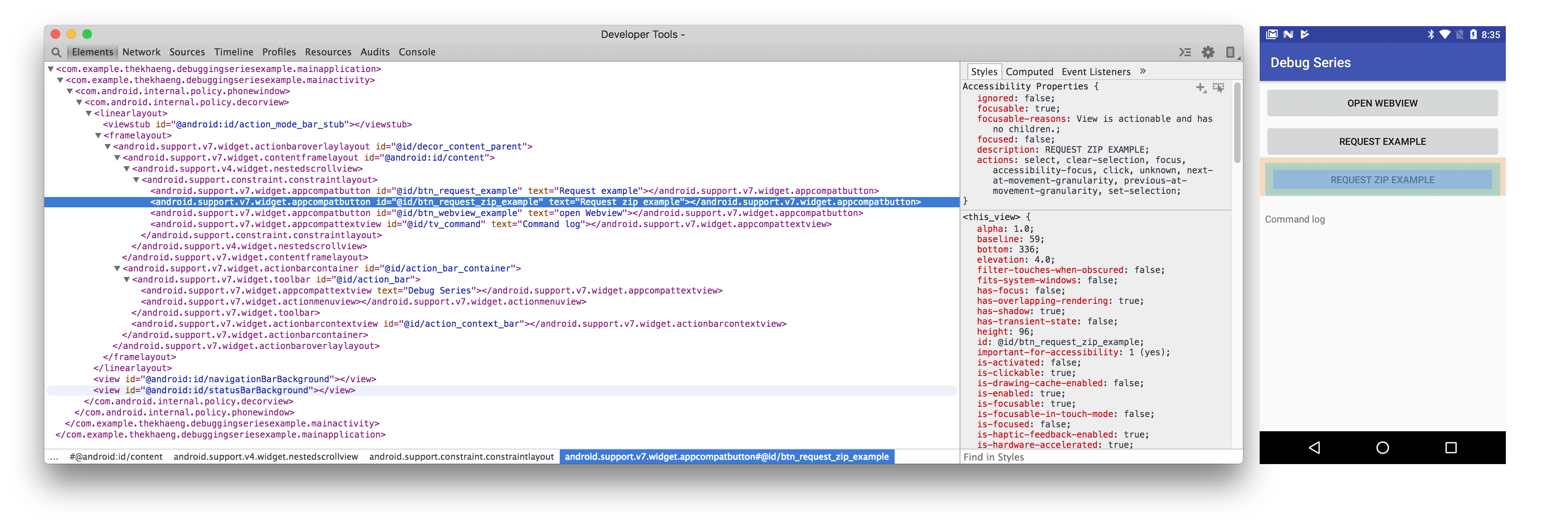
Task: Click the breadcrumb ellipsis
Action: coord(54,457)
